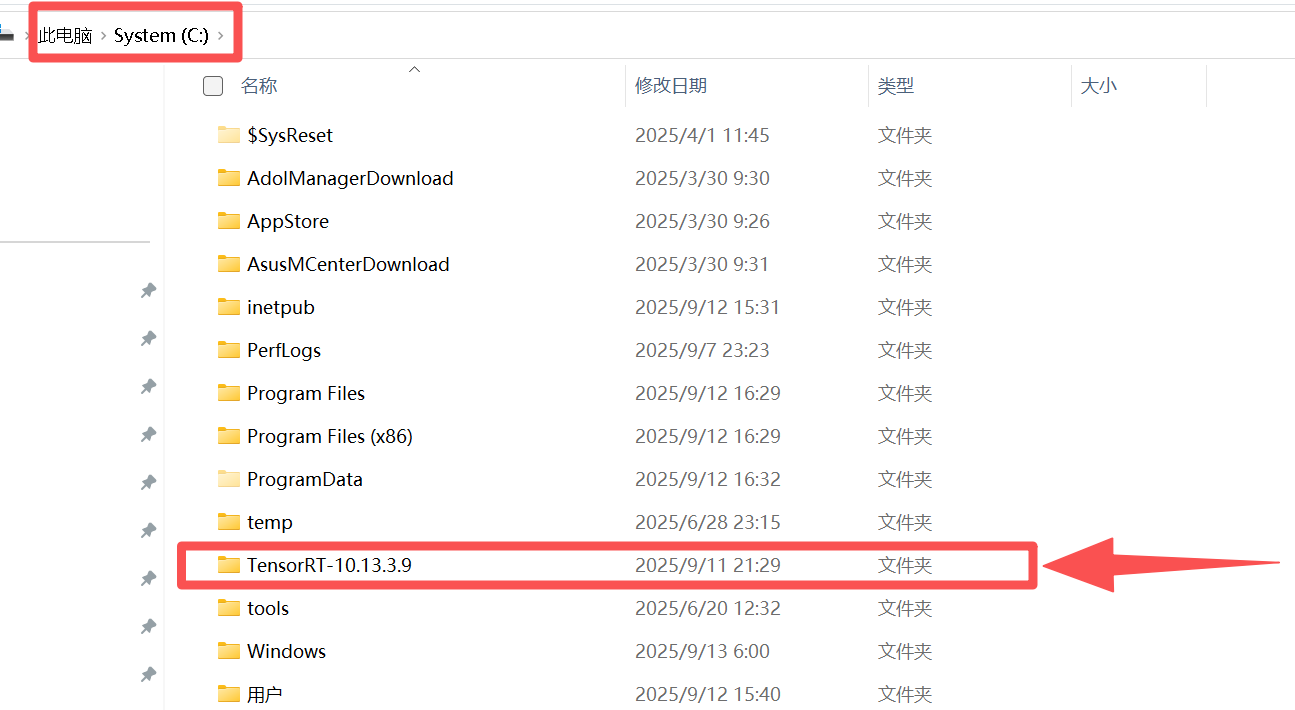
Task: Select the tools folder name text
Action: click(268, 608)
